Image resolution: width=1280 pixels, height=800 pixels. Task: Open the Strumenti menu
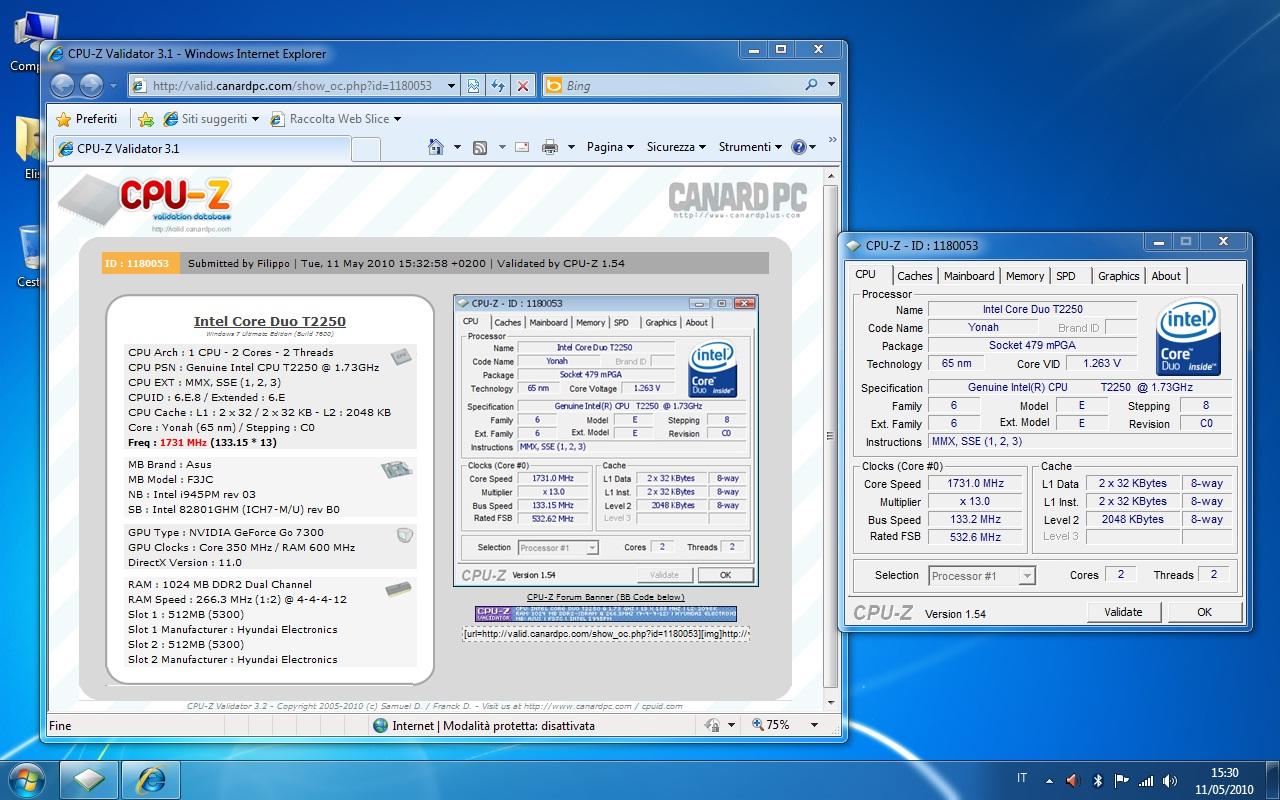click(x=750, y=147)
